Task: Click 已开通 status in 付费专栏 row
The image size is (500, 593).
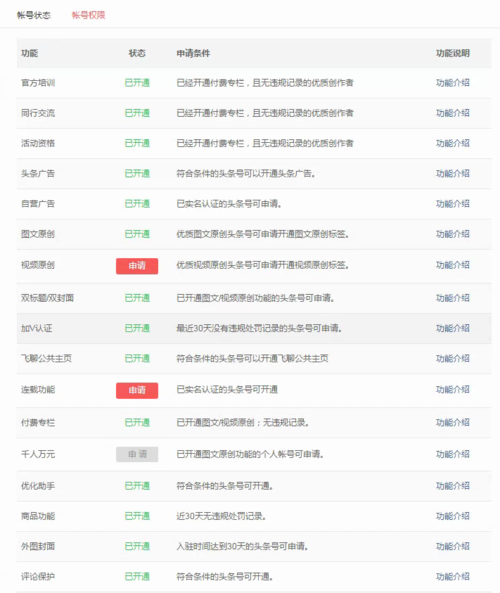Action: pyautogui.click(x=137, y=422)
